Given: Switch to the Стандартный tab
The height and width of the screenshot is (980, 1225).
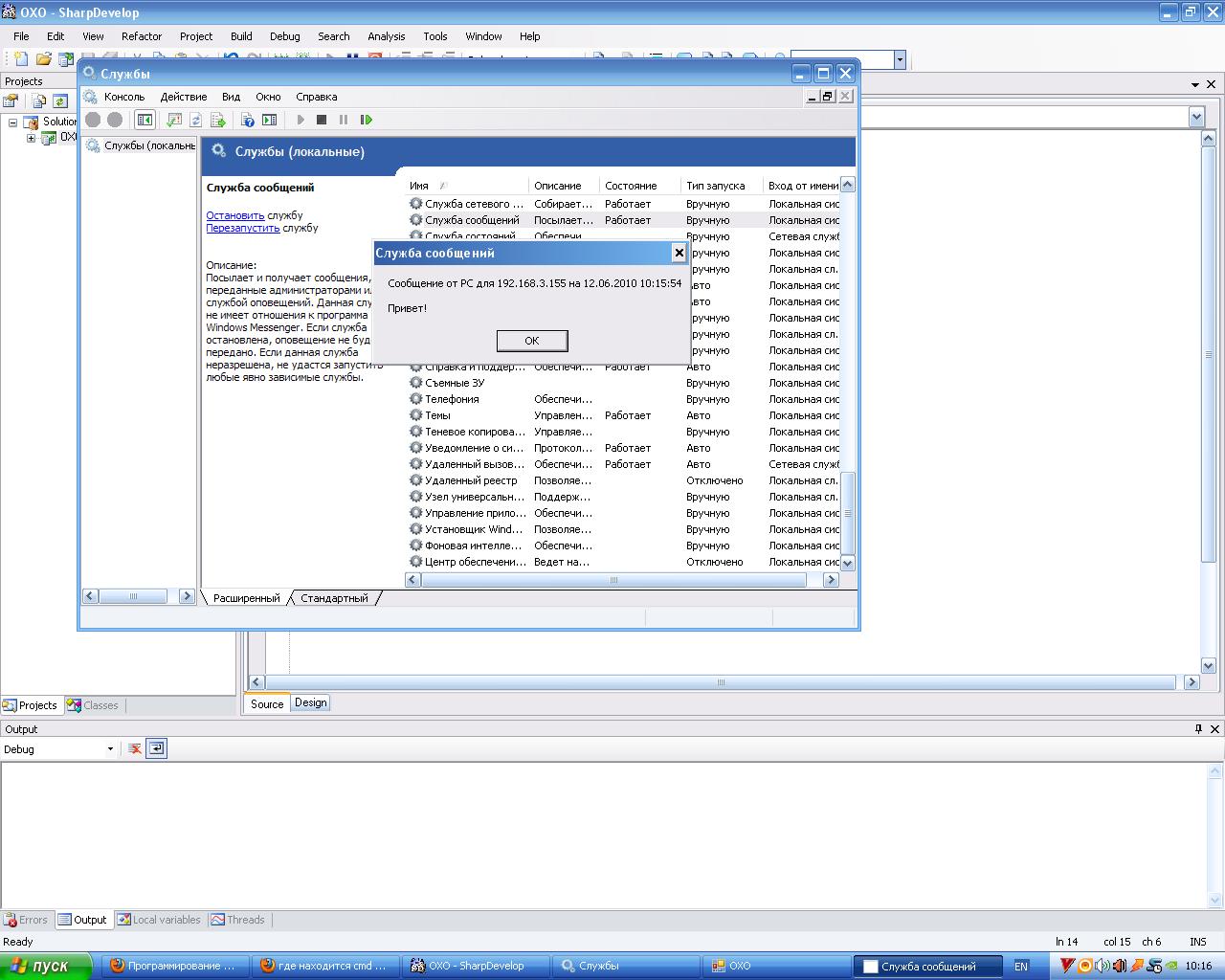Looking at the screenshot, I should (334, 598).
